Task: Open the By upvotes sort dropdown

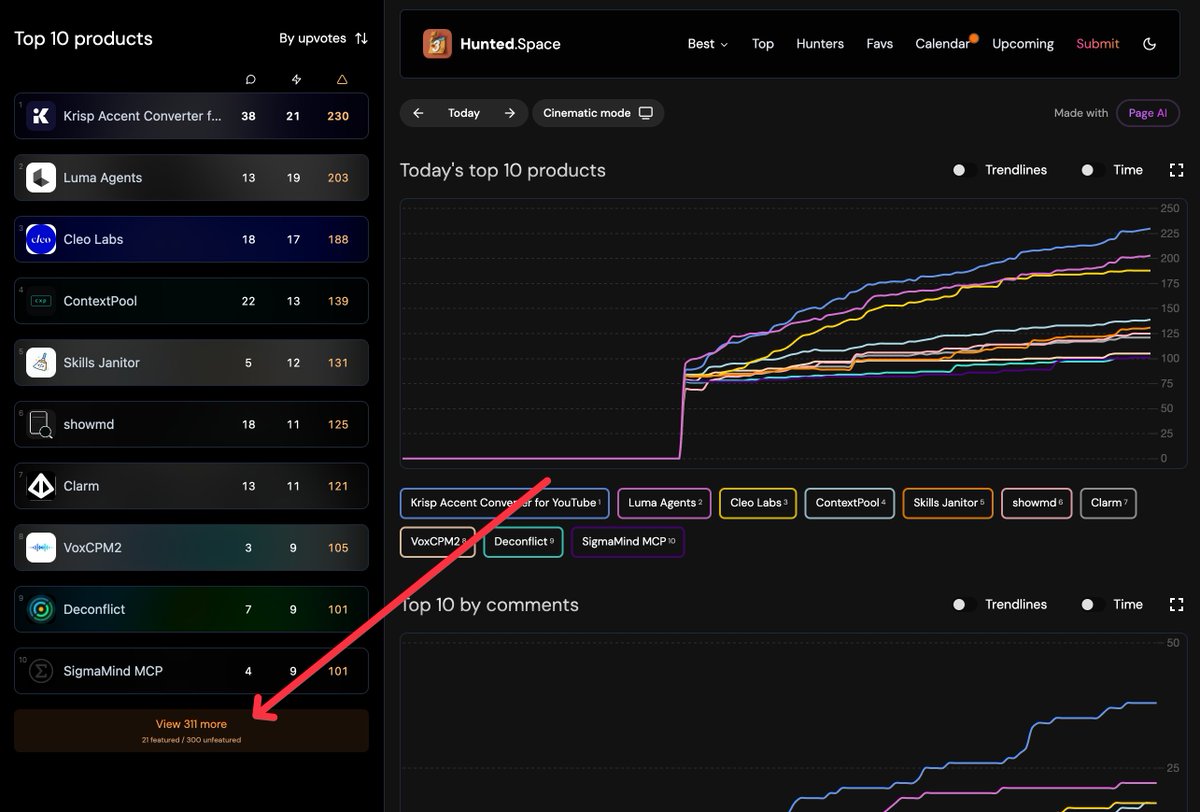Action: point(323,38)
